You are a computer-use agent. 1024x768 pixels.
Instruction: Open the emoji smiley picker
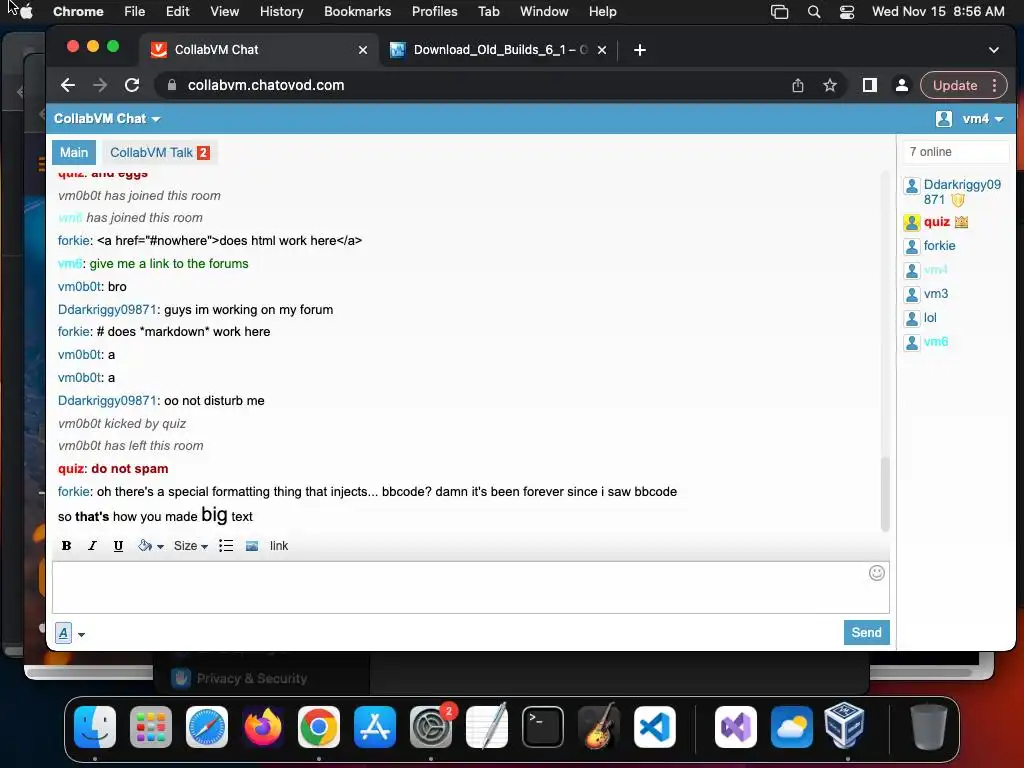(876, 573)
